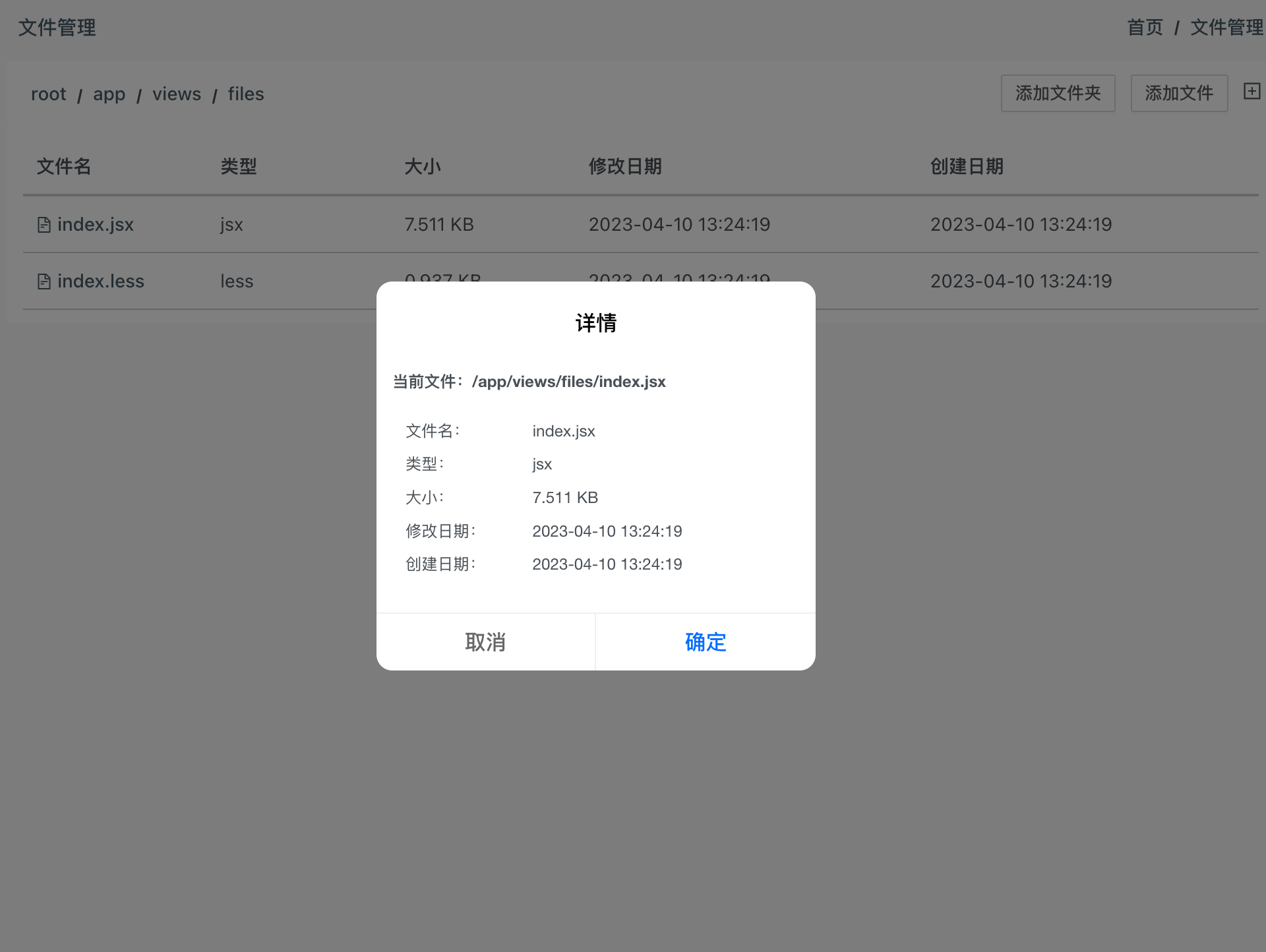This screenshot has height=952, width=1266.
Task: Click the plus-square icon beside 添加文件
Action: (x=1251, y=92)
